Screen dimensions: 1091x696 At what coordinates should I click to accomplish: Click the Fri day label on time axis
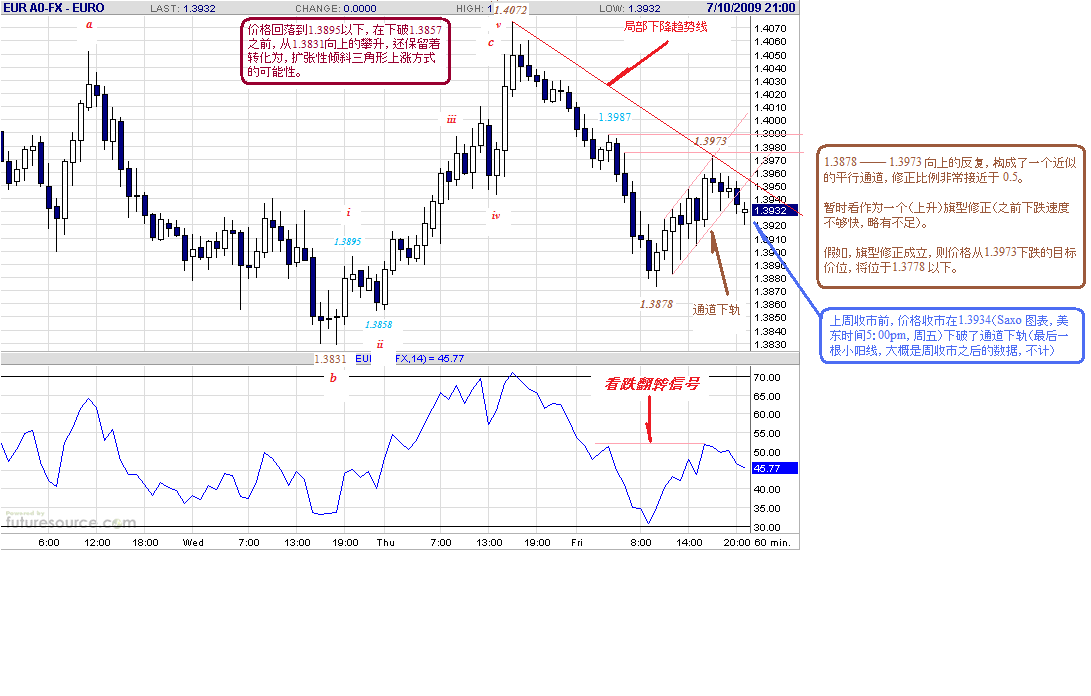[577, 543]
